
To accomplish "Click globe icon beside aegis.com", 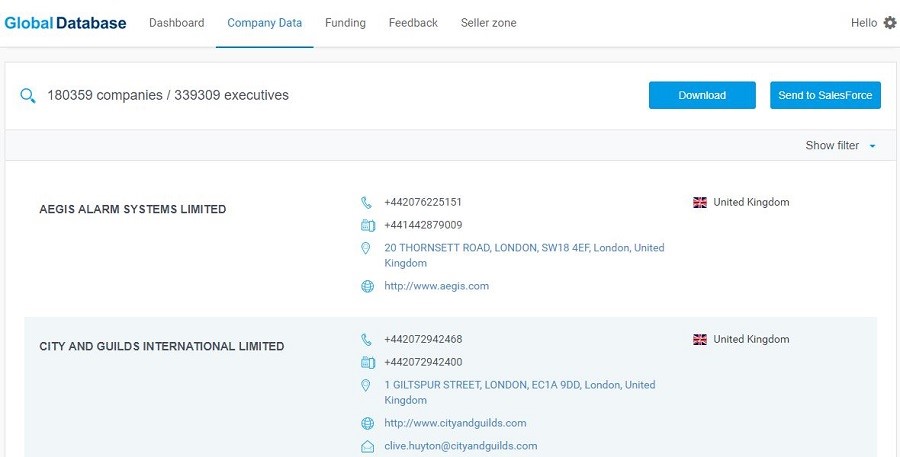I will (x=367, y=286).
